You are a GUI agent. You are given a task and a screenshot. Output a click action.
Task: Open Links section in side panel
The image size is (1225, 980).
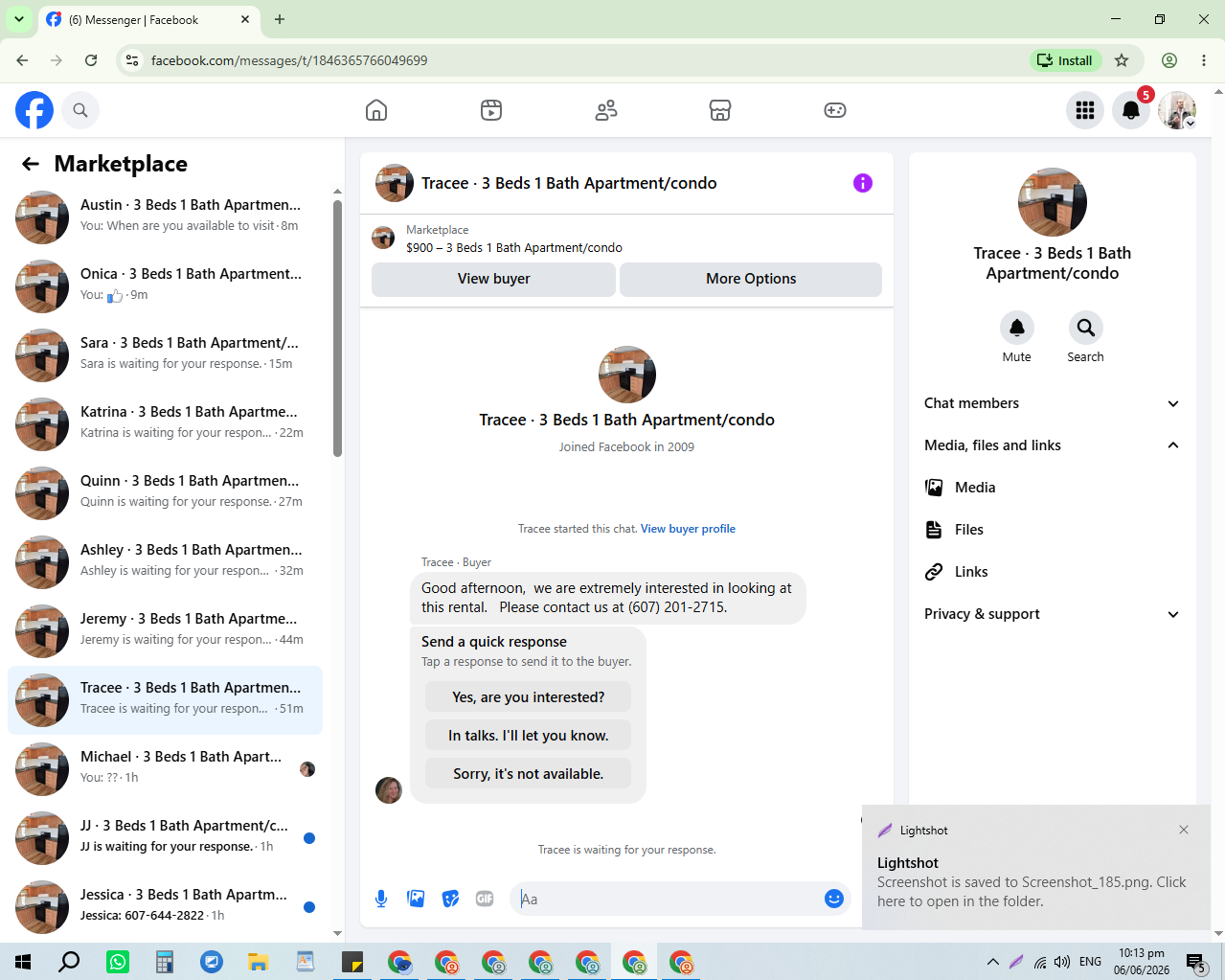[x=1052, y=572]
